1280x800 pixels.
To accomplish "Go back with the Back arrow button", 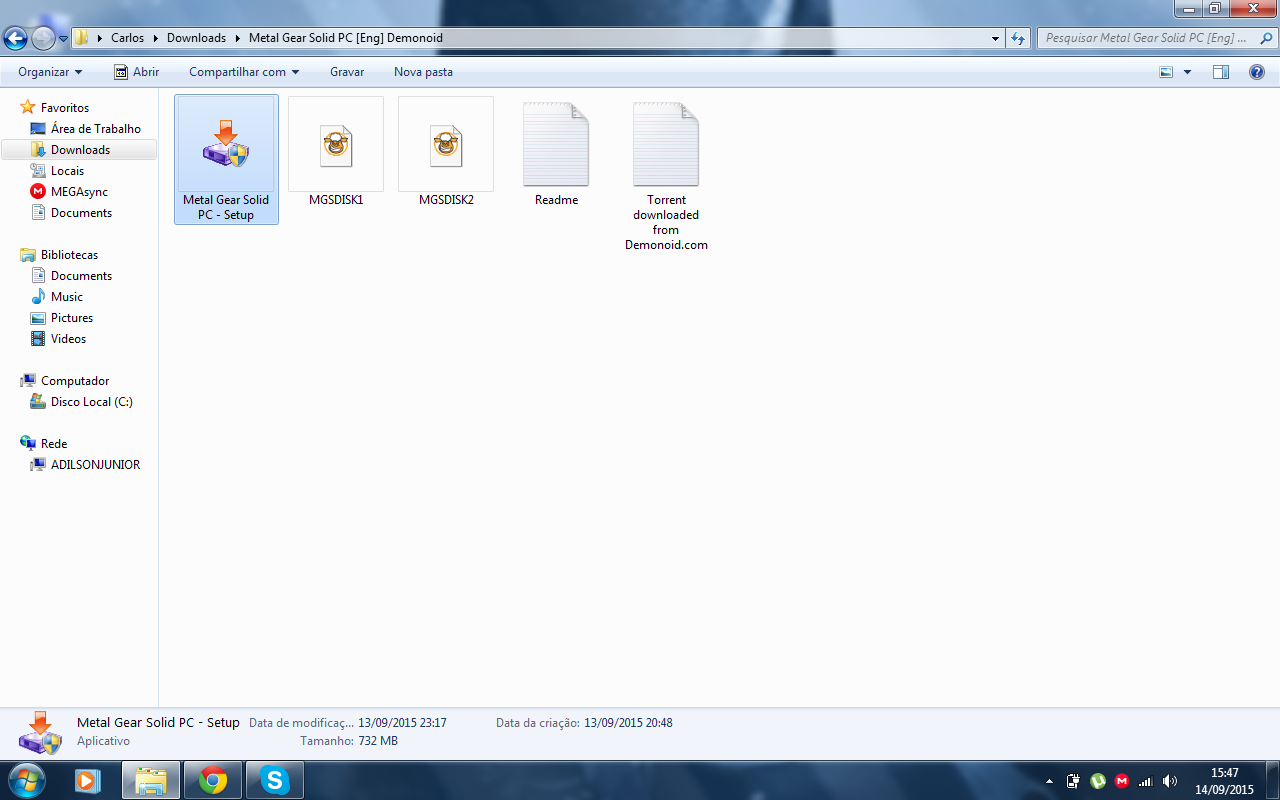I will click(15, 39).
